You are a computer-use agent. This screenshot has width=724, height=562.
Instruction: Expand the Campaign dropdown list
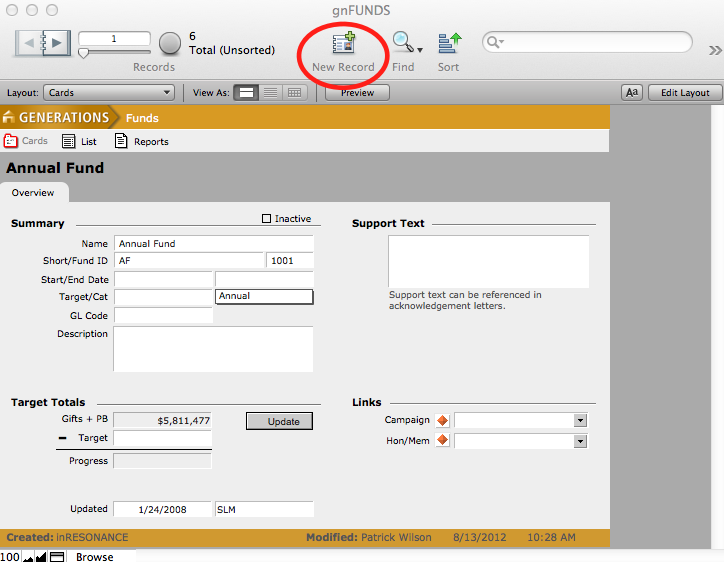pos(580,421)
